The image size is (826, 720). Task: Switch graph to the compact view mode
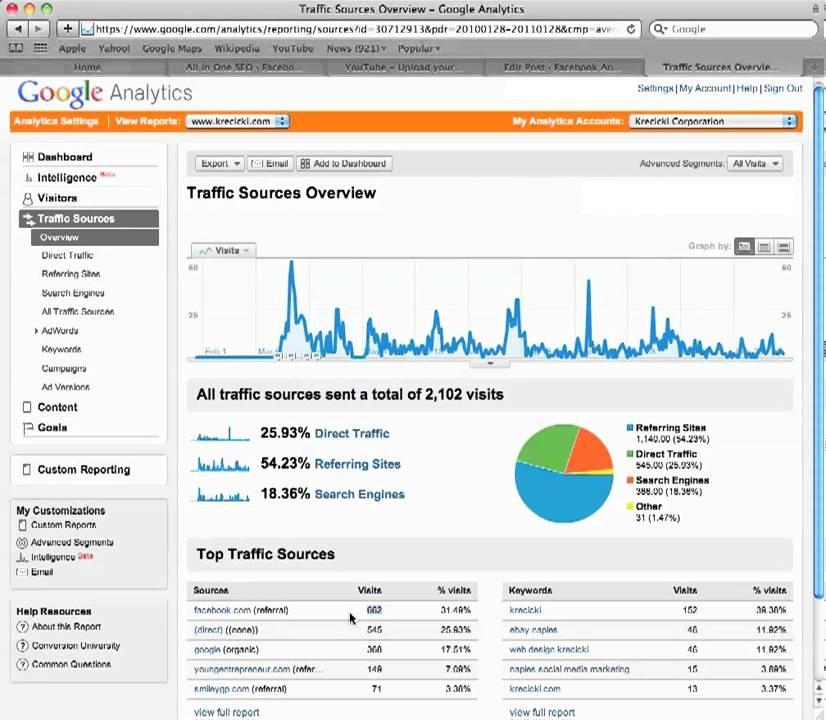tap(783, 246)
